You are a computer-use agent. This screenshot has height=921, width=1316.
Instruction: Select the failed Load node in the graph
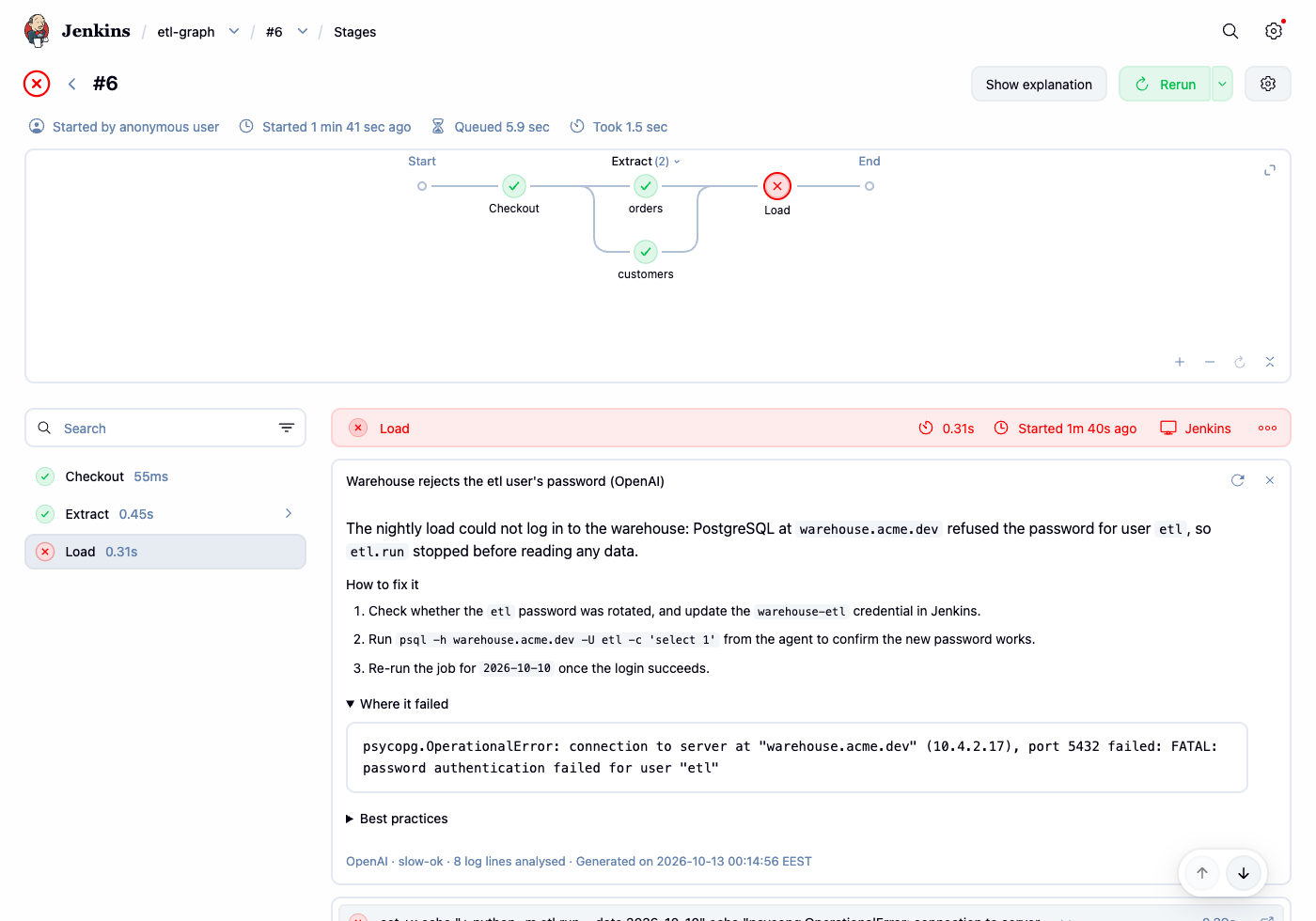(x=777, y=186)
